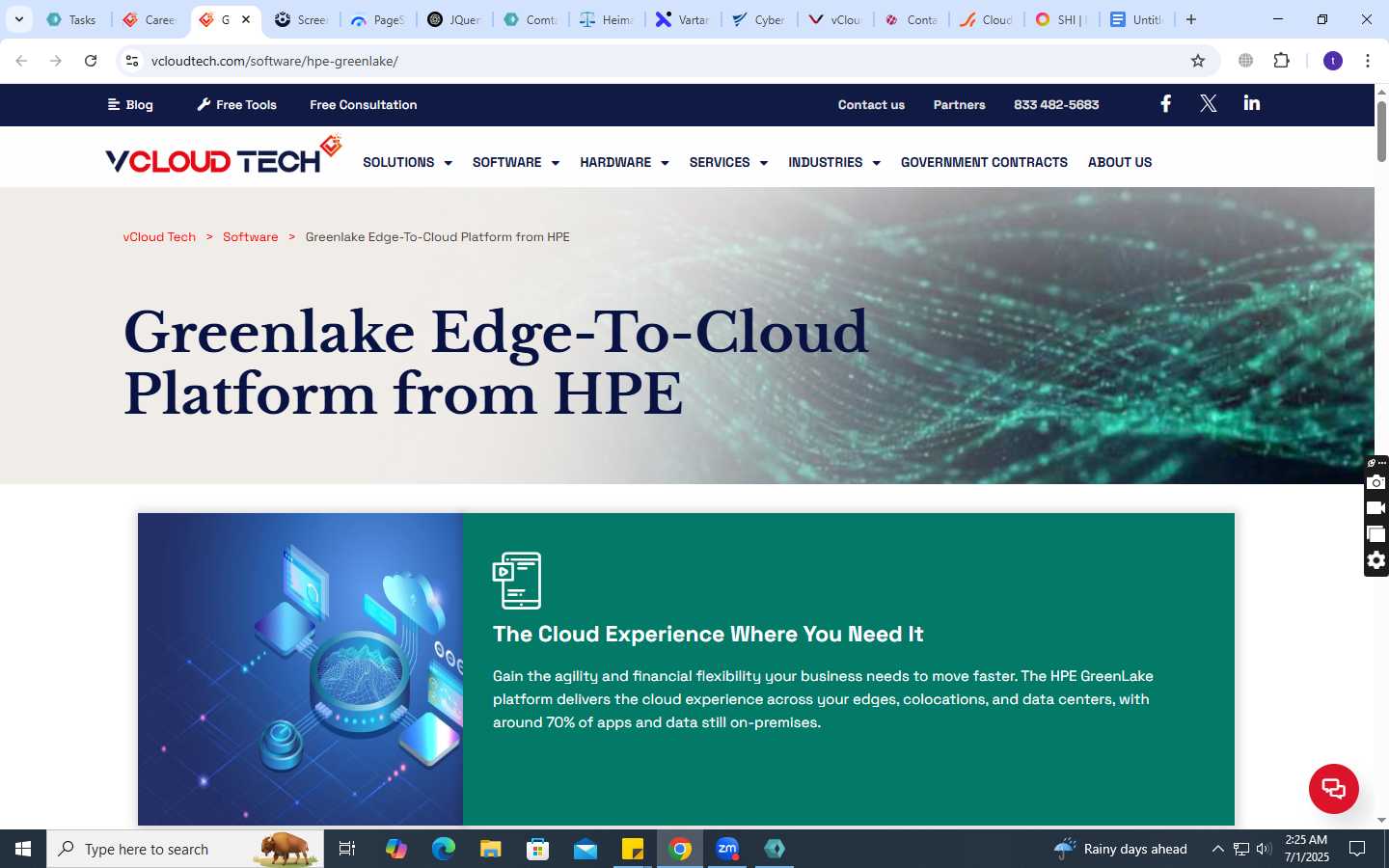Go back to the previous page
1389x868 pixels.
[x=21, y=61]
